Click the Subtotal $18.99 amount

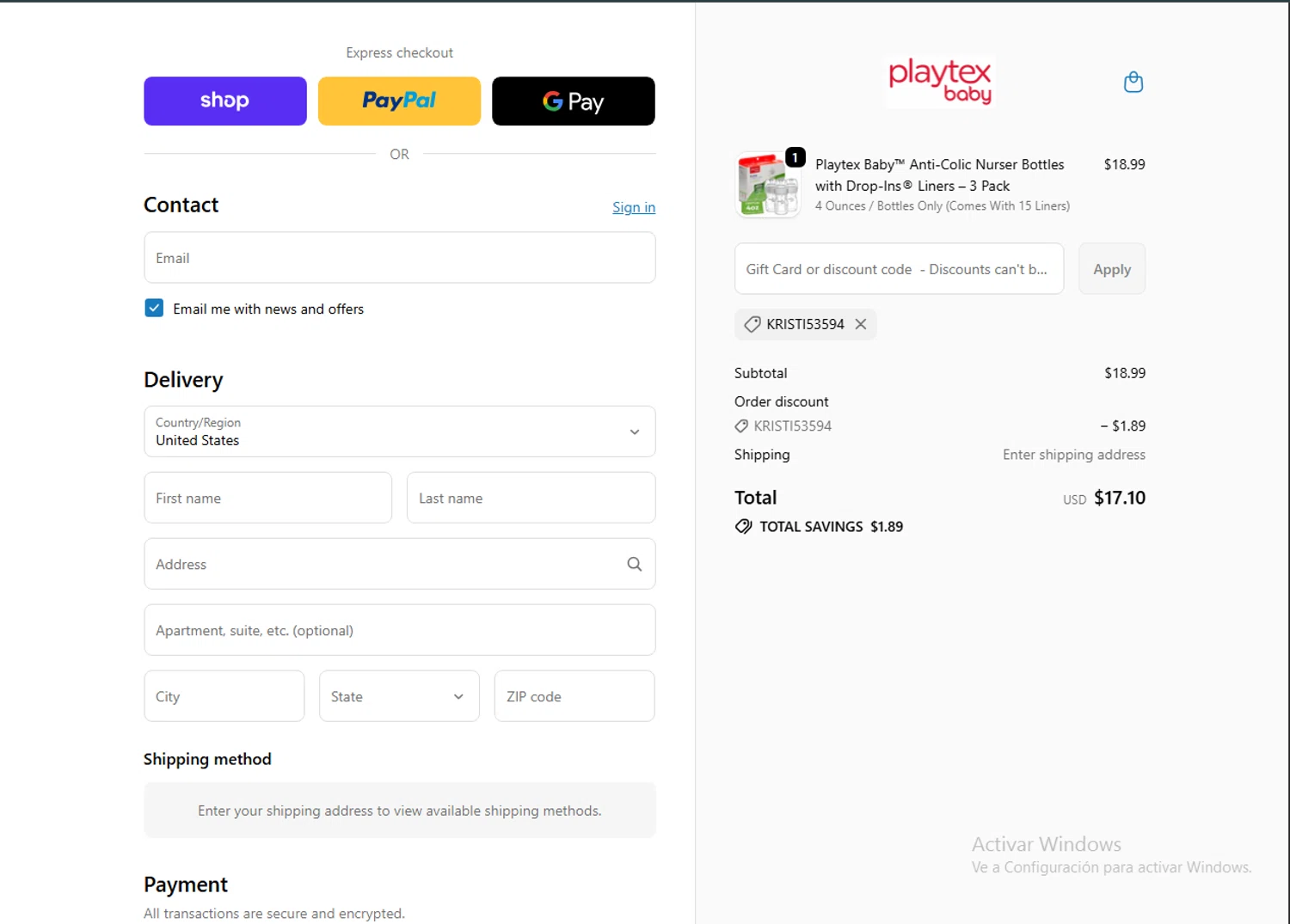pyautogui.click(x=1125, y=373)
